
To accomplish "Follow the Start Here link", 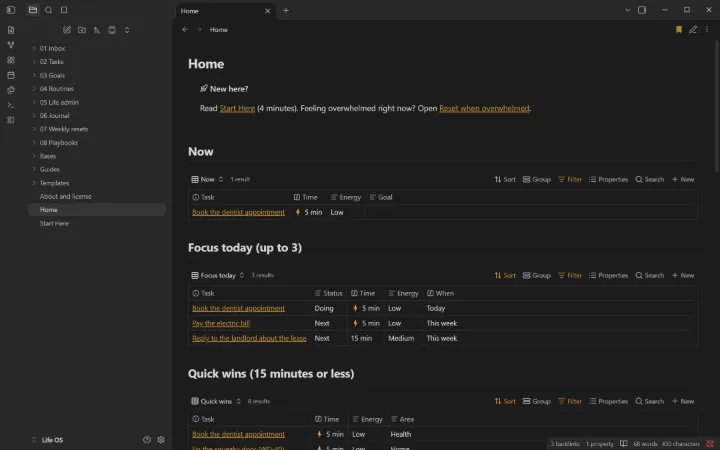I will (x=237, y=109).
